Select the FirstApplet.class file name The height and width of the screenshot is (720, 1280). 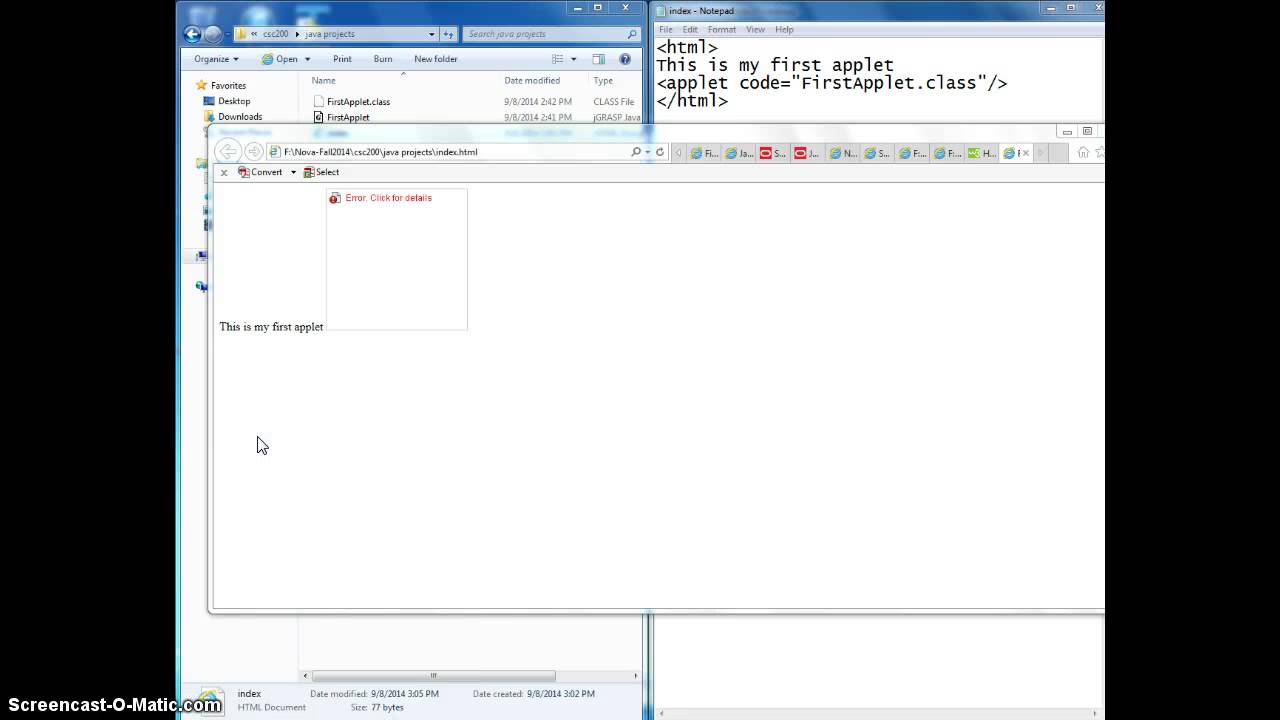pos(358,101)
